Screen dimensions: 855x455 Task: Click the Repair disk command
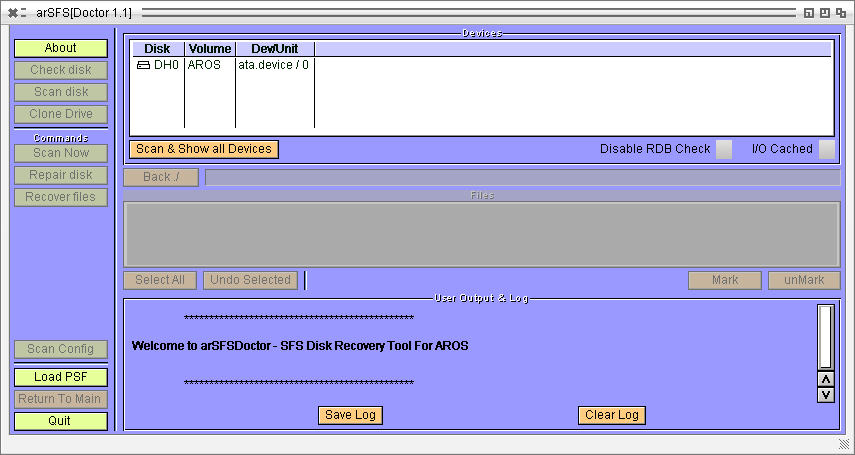[x=61, y=175]
